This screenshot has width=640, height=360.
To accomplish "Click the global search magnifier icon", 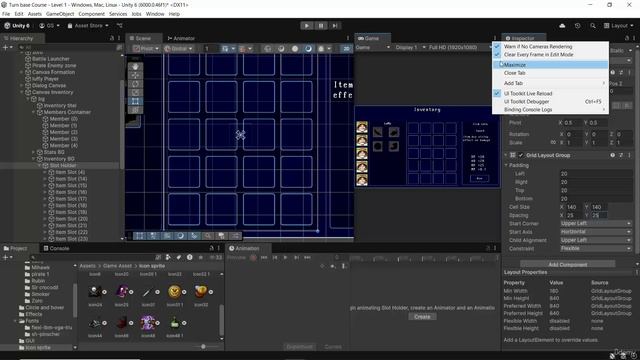I will pyautogui.click(x=593, y=26).
